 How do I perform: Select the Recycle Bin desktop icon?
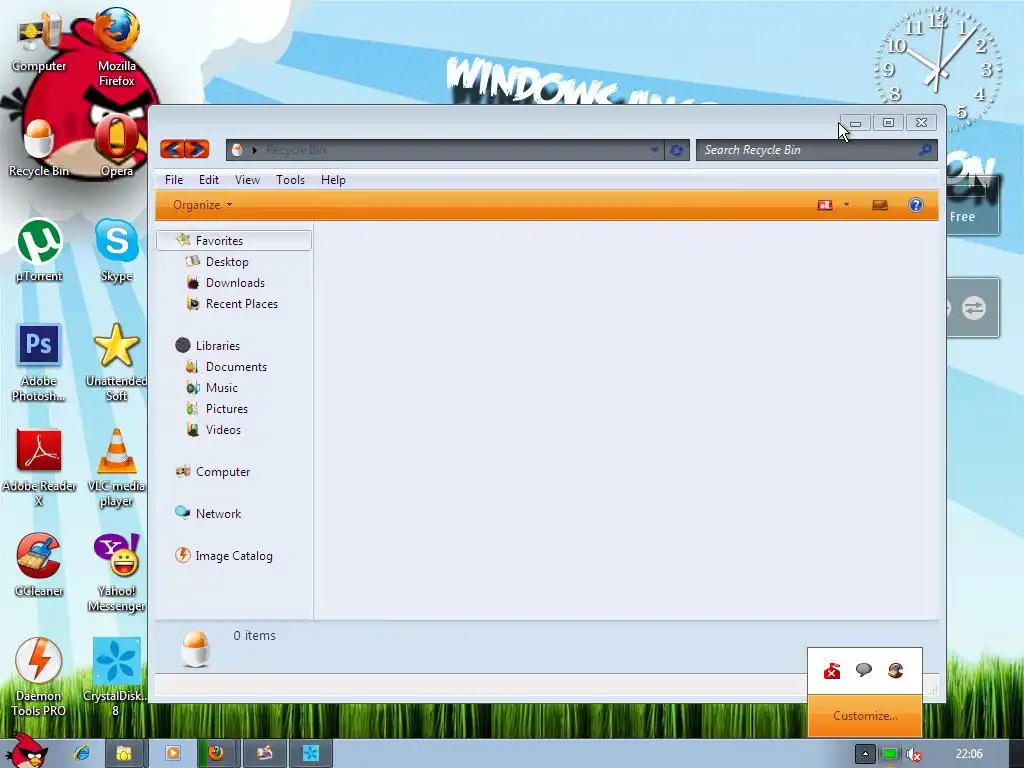click(39, 149)
